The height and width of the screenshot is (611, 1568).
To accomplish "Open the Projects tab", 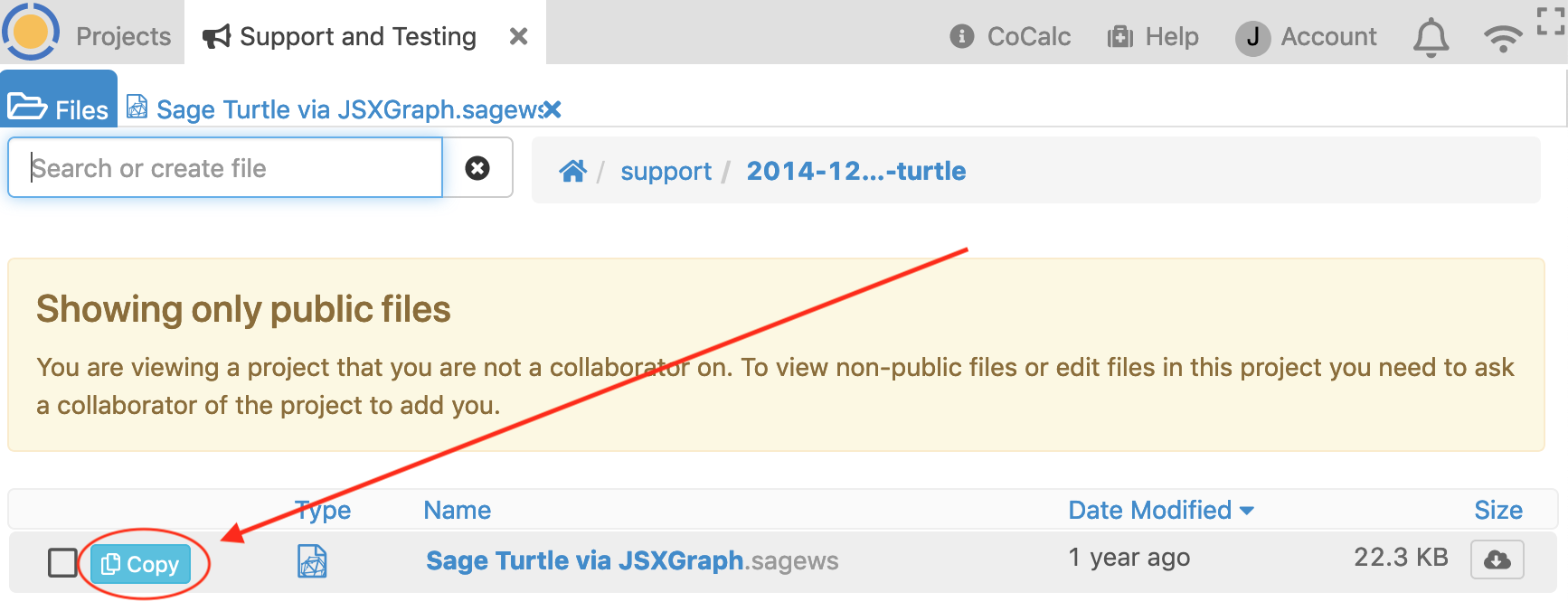I will click(x=123, y=36).
